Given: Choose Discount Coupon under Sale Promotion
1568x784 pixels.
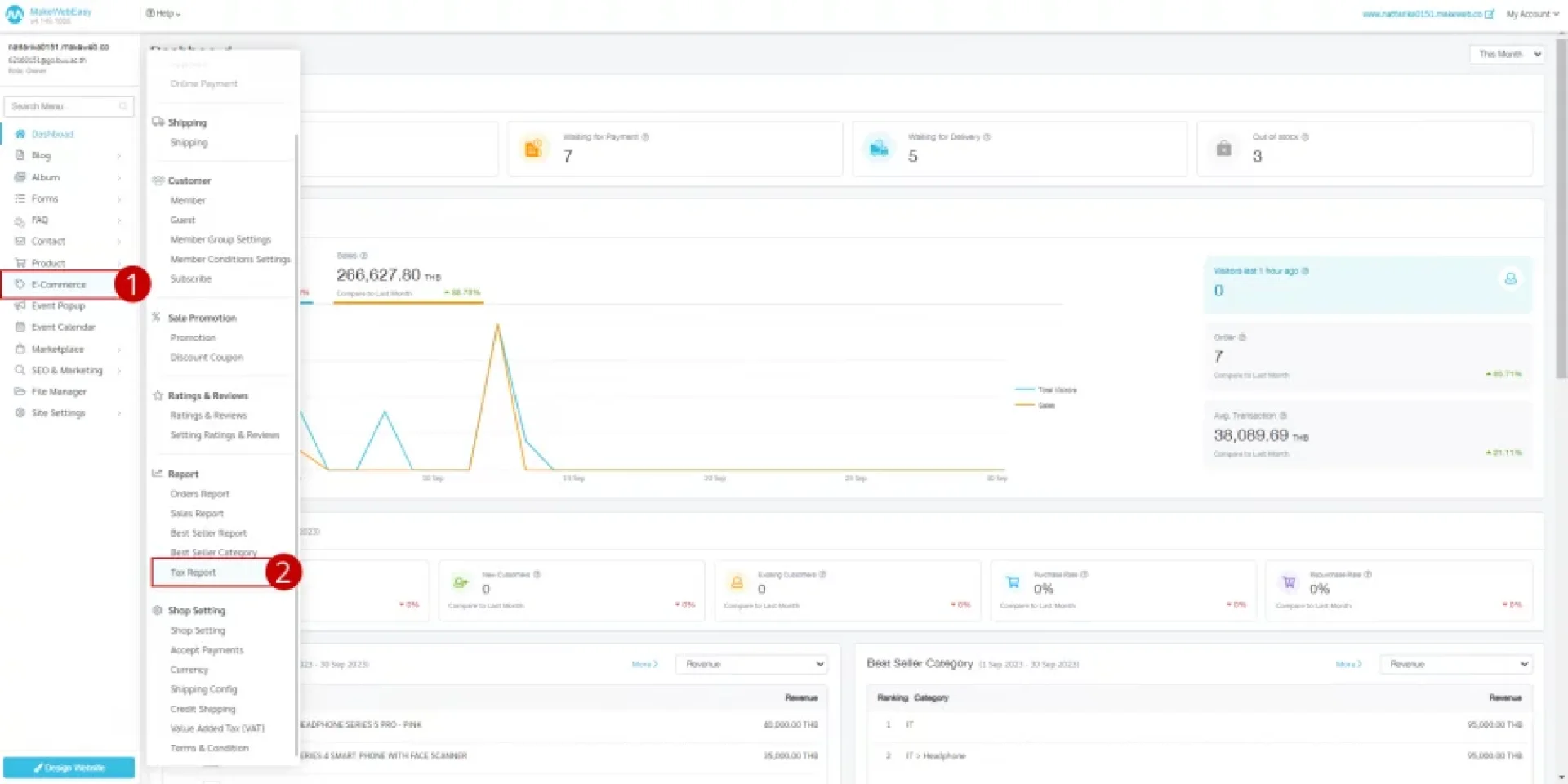Looking at the screenshot, I should 207,358.
